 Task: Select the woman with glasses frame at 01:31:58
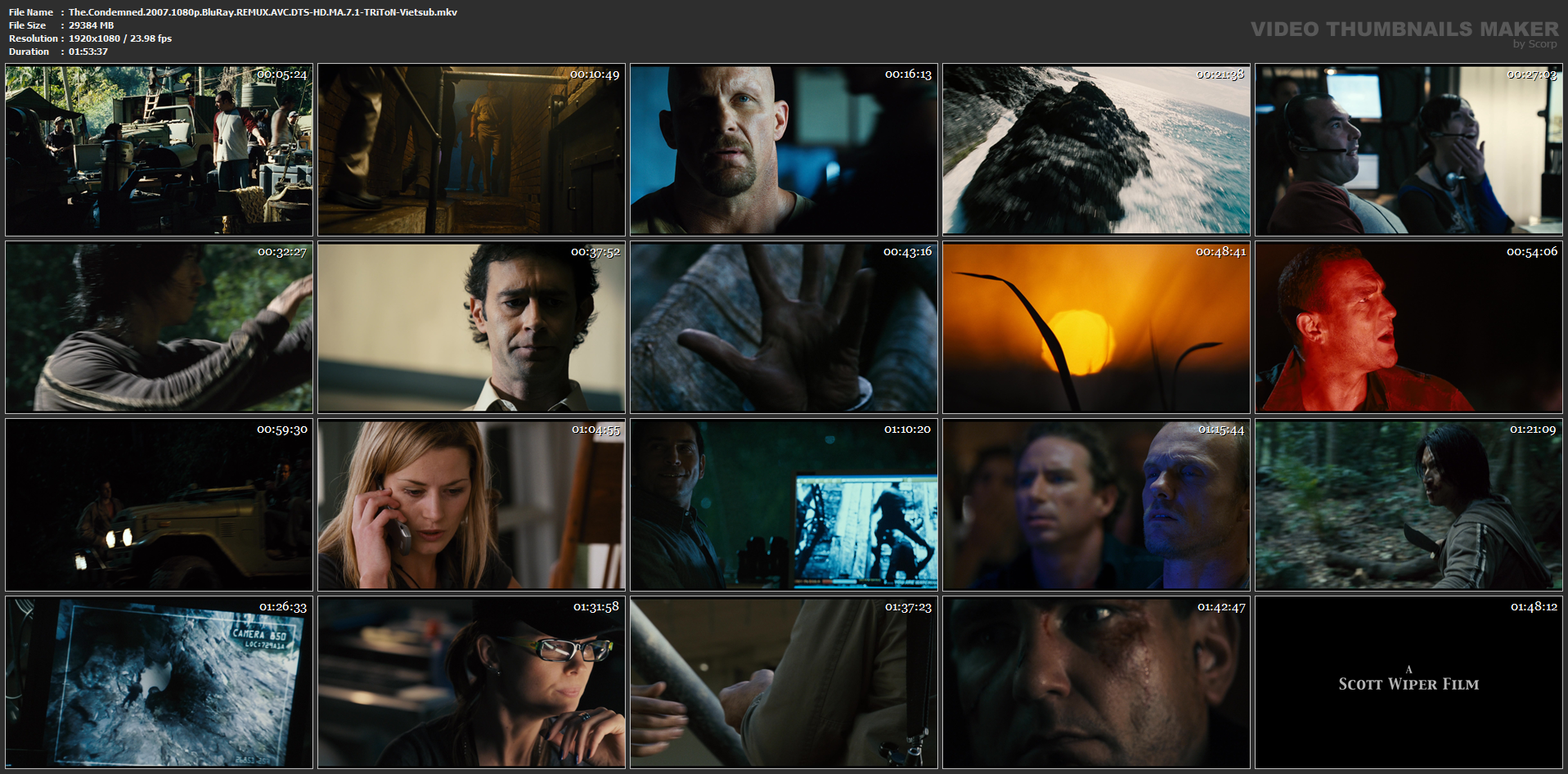[x=471, y=682]
